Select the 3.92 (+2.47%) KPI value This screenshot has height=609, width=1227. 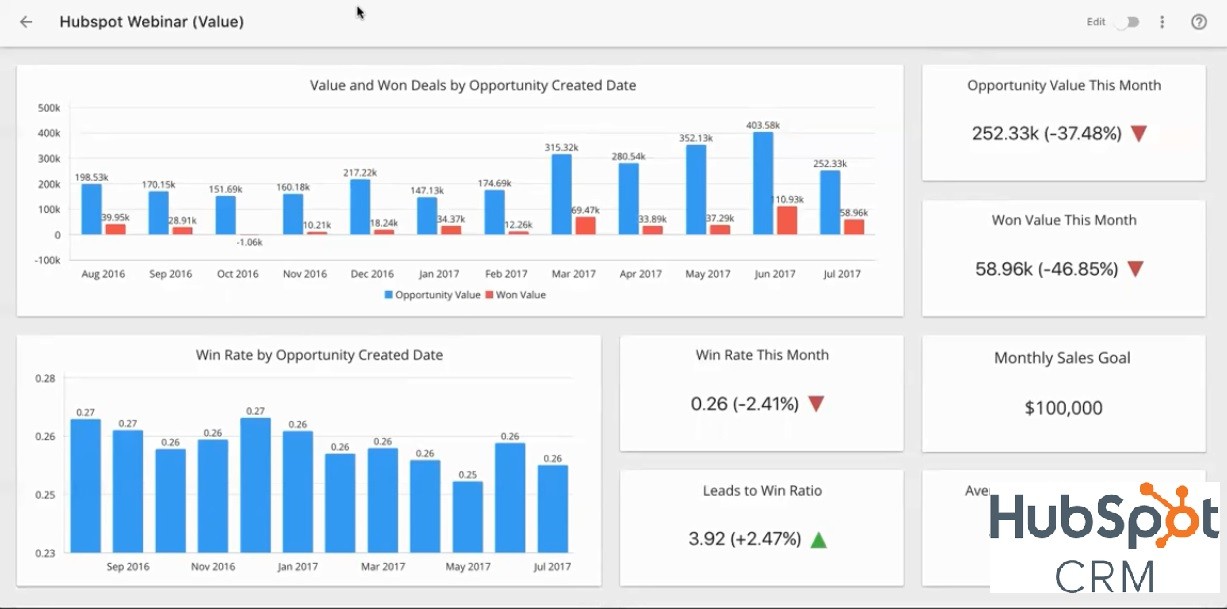tap(745, 539)
